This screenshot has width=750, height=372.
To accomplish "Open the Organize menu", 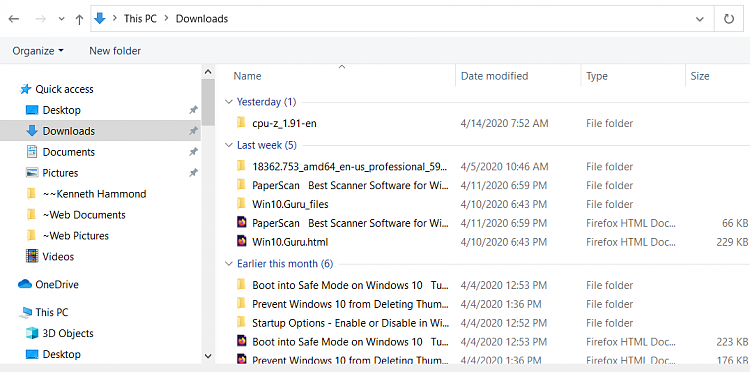I will 38,51.
